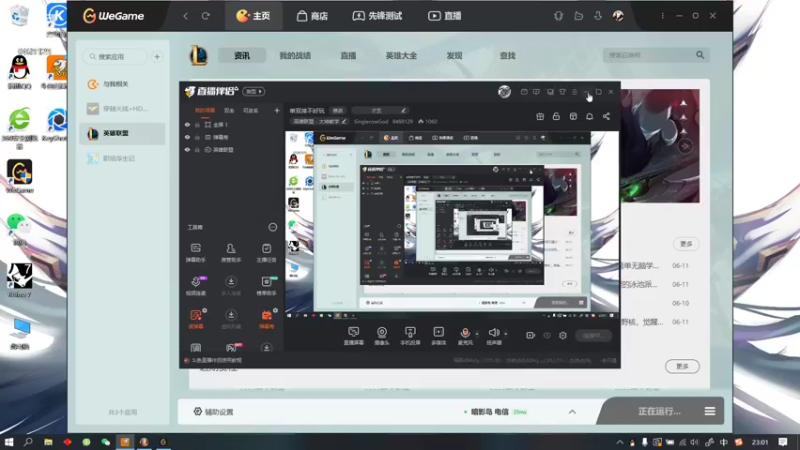The image size is (800, 450).
Task: Add an app with plus button in WeGame sidebar
Action: coord(157,57)
